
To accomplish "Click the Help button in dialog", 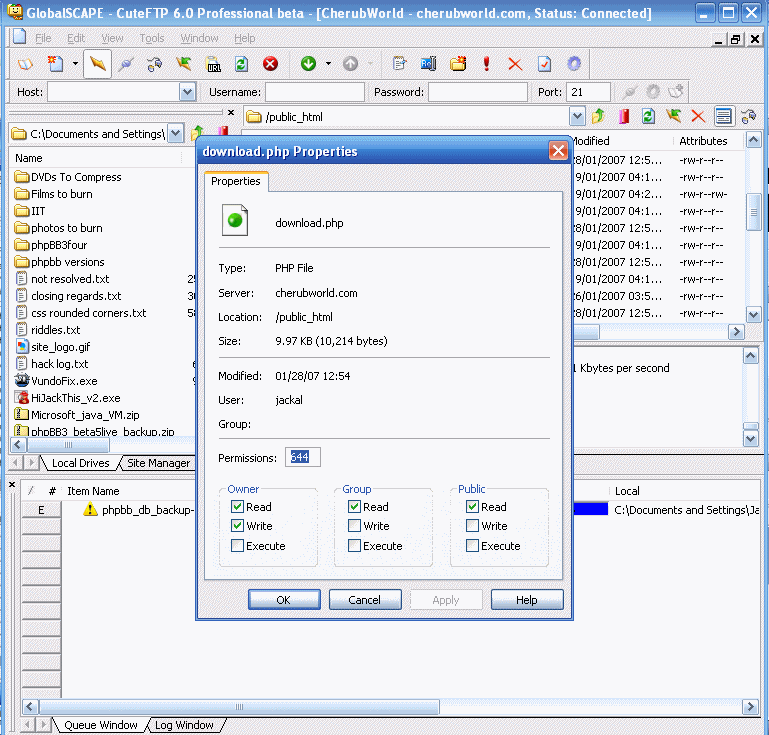I will 527,600.
